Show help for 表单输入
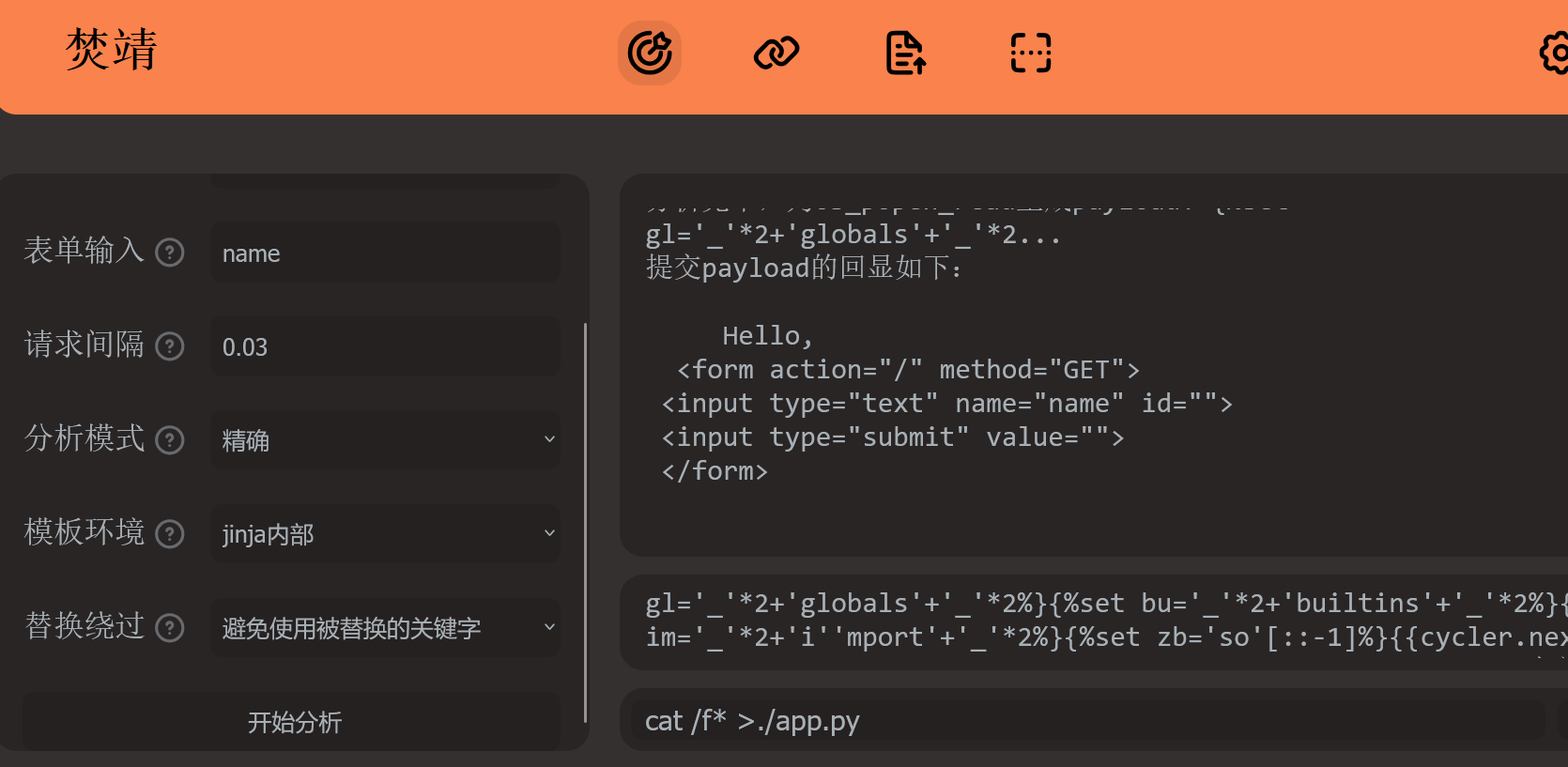This screenshot has width=1568, height=767. coord(170,253)
